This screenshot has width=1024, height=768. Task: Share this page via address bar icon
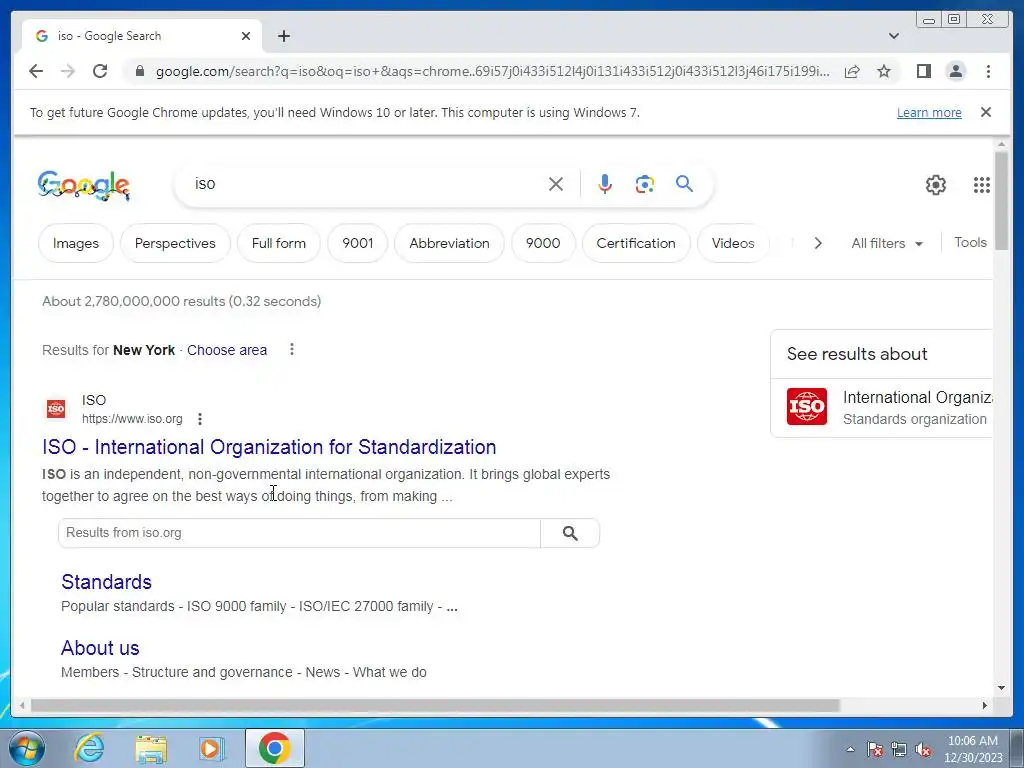point(852,71)
